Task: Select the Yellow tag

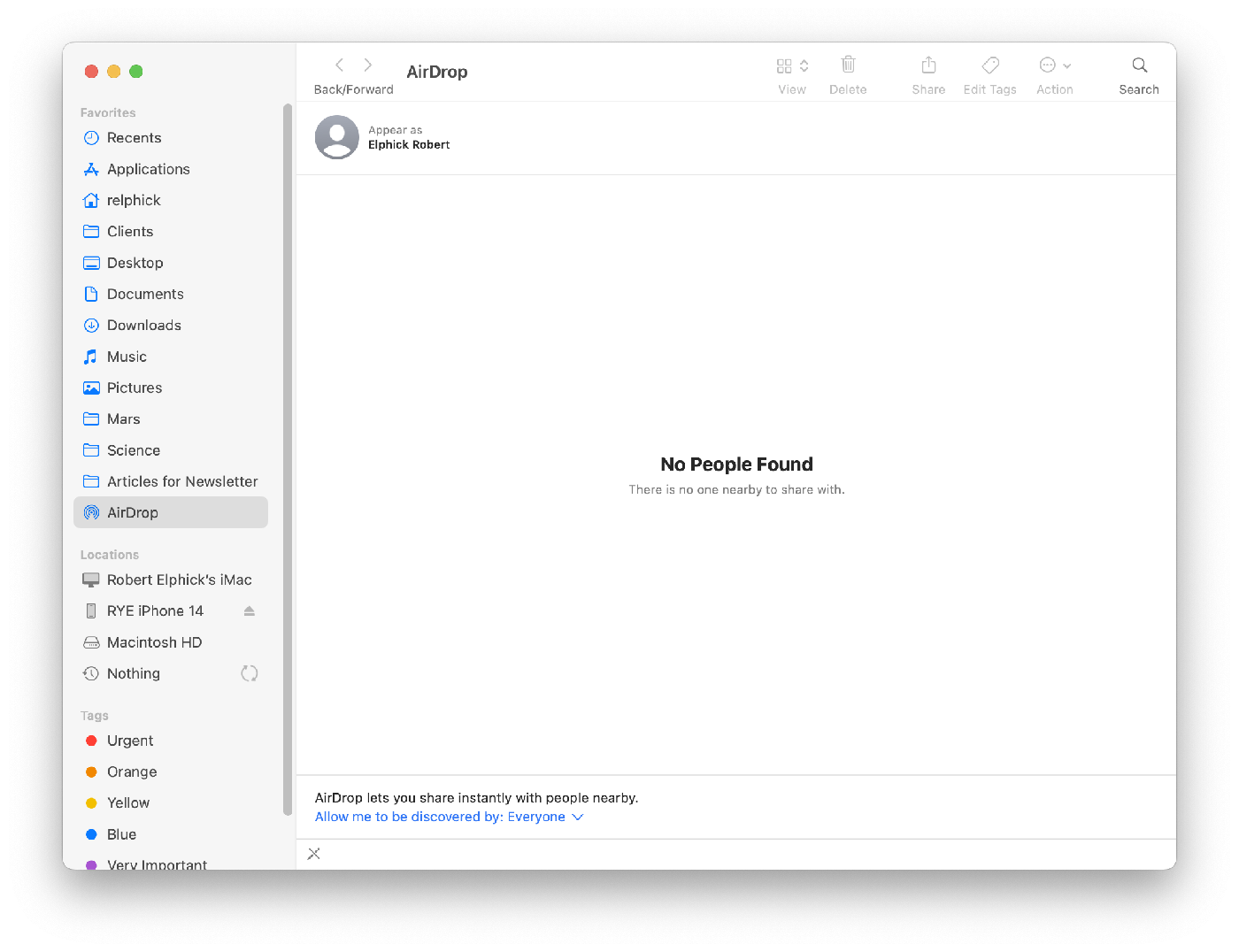Action: pos(171,802)
